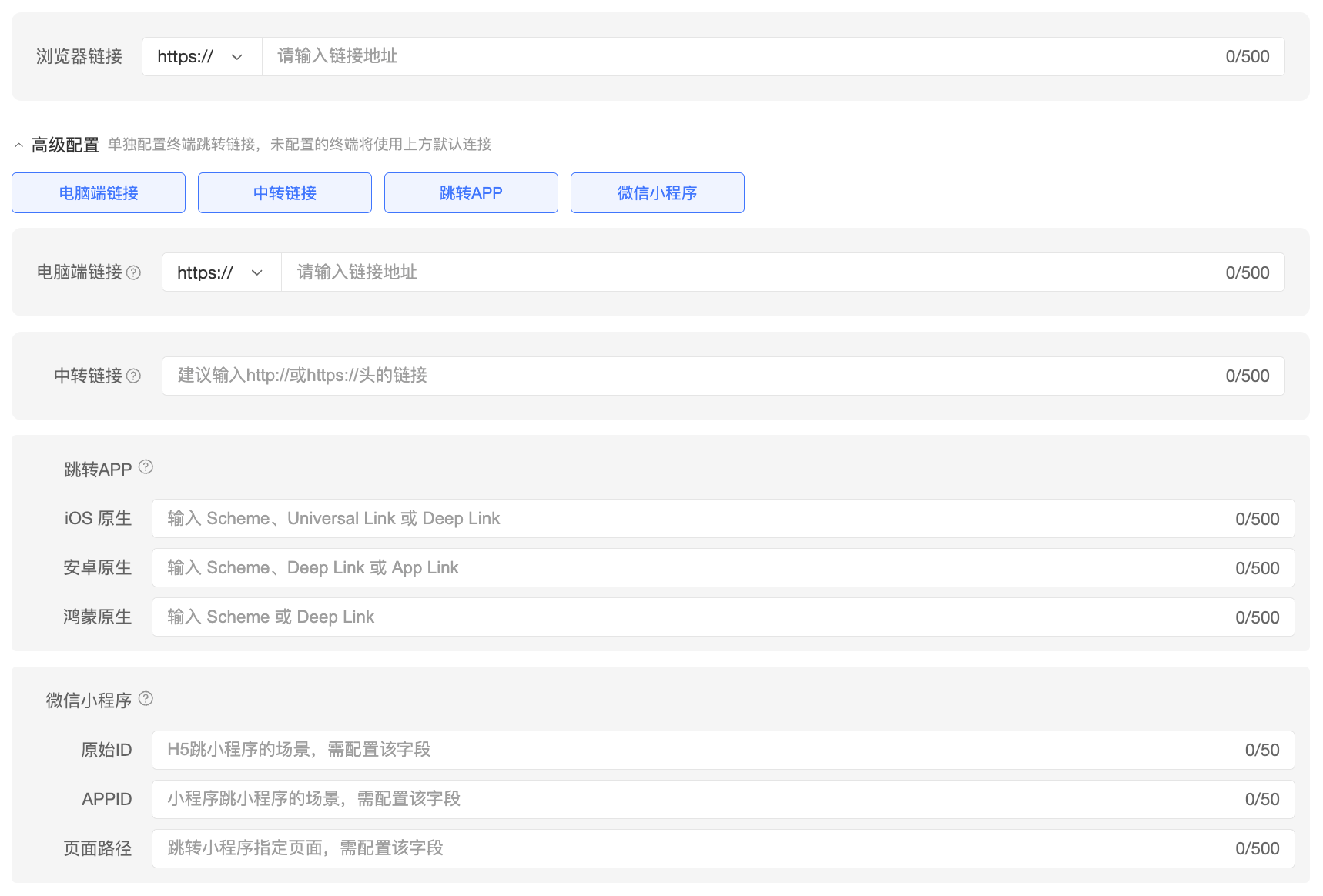Screen dimensions: 1323x896
Task: Focus the 鸿蒙原生 scheme input
Action: (x=723, y=617)
